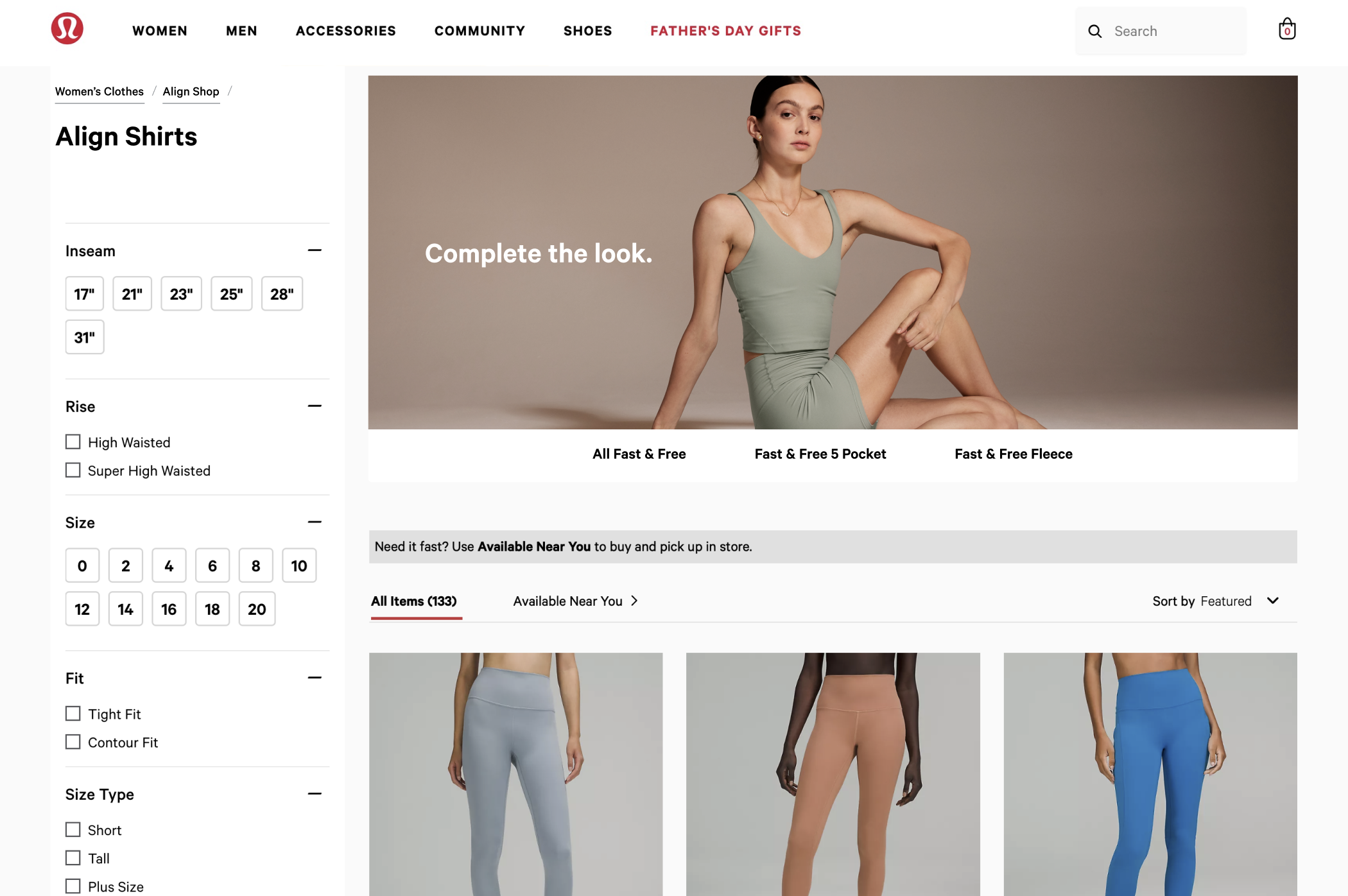Open All Fast & Free link
Image resolution: width=1348 pixels, height=896 pixels.
pyautogui.click(x=639, y=454)
